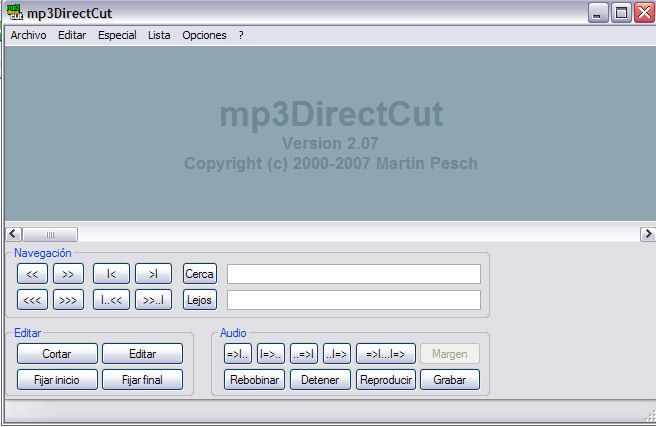Click the >> step forward navigation button
Image resolution: width=656 pixels, height=427 pixels.
(68, 274)
